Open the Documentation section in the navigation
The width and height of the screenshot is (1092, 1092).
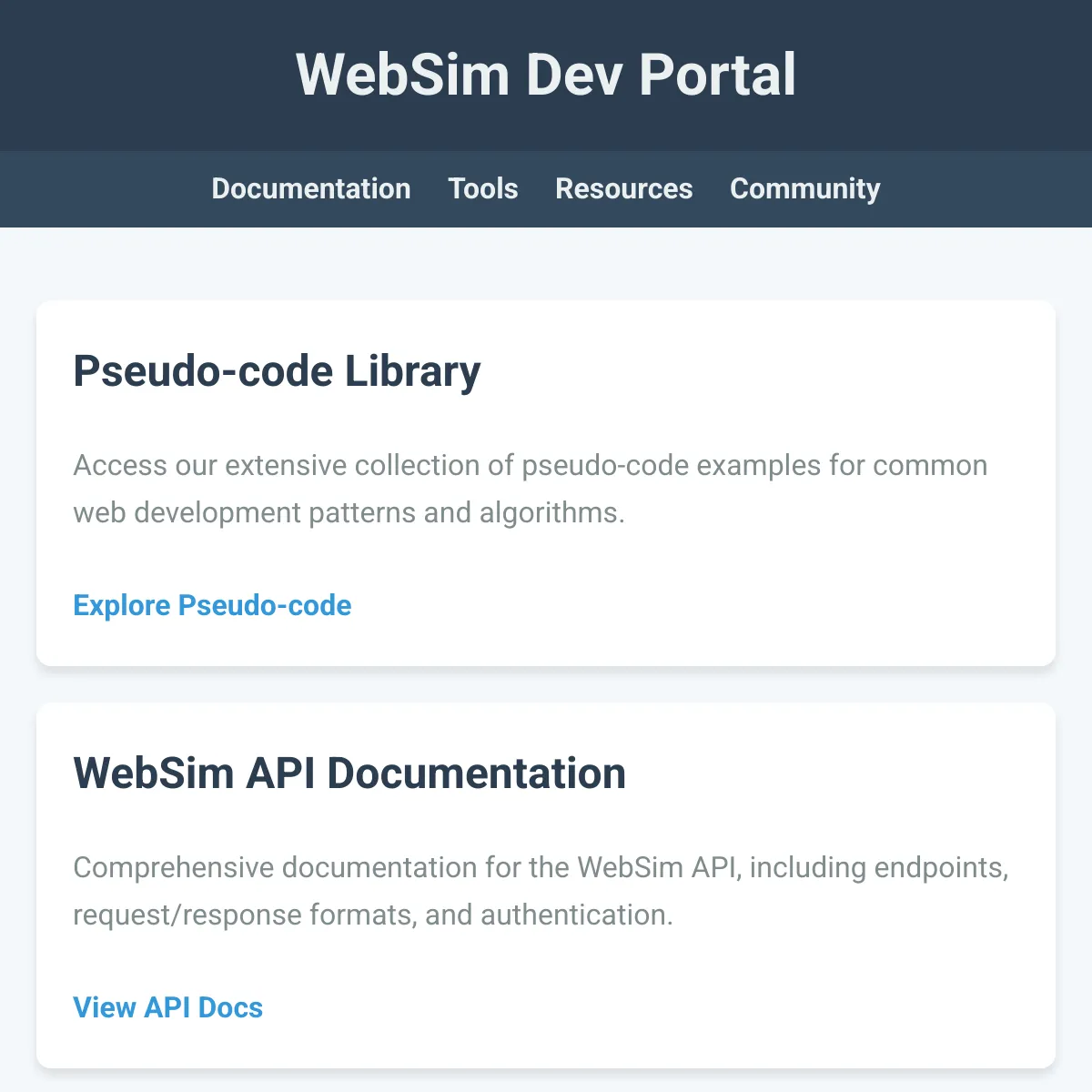point(310,189)
